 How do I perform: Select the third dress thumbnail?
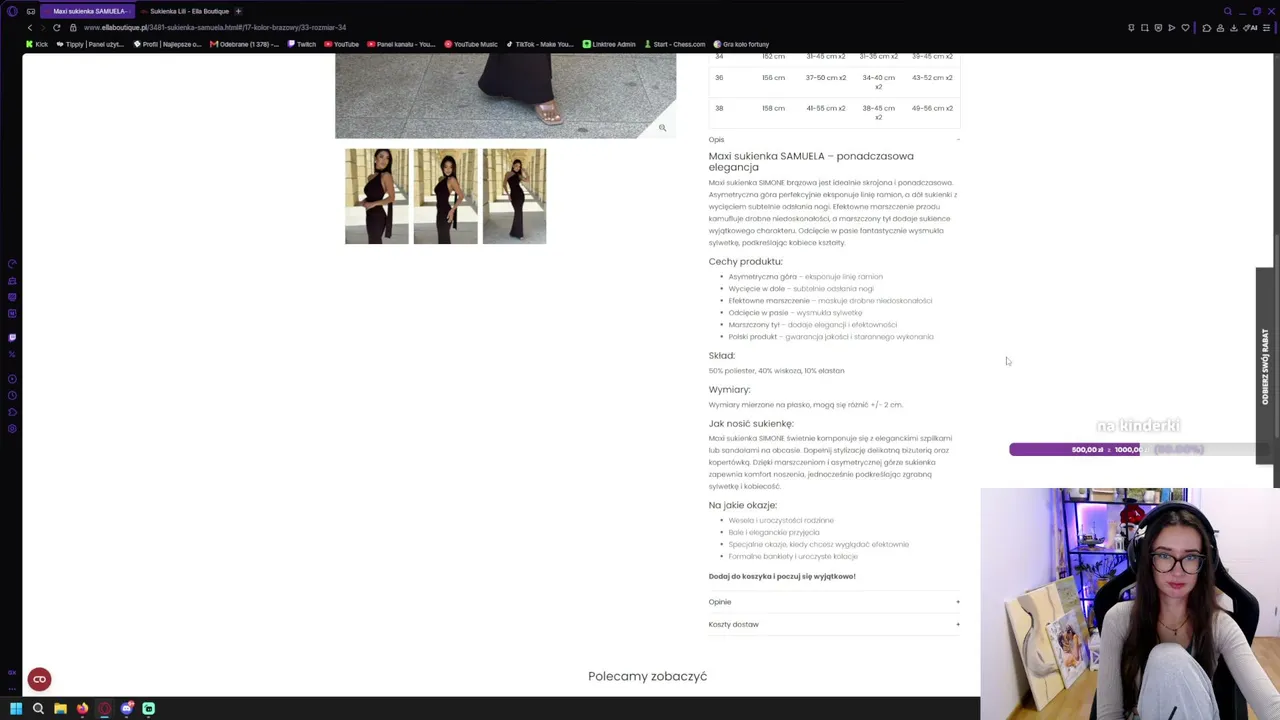click(x=514, y=196)
